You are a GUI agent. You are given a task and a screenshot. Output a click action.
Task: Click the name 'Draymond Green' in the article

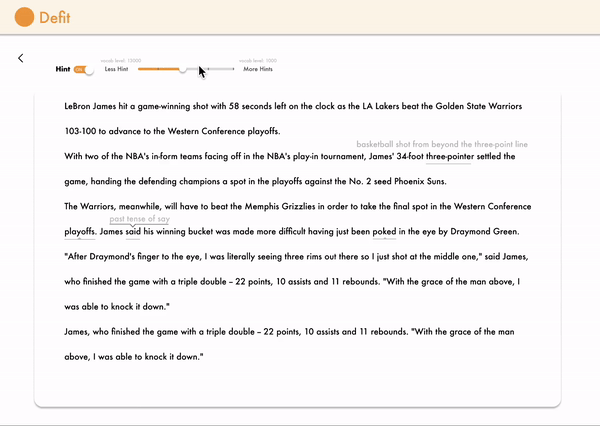click(x=484, y=232)
